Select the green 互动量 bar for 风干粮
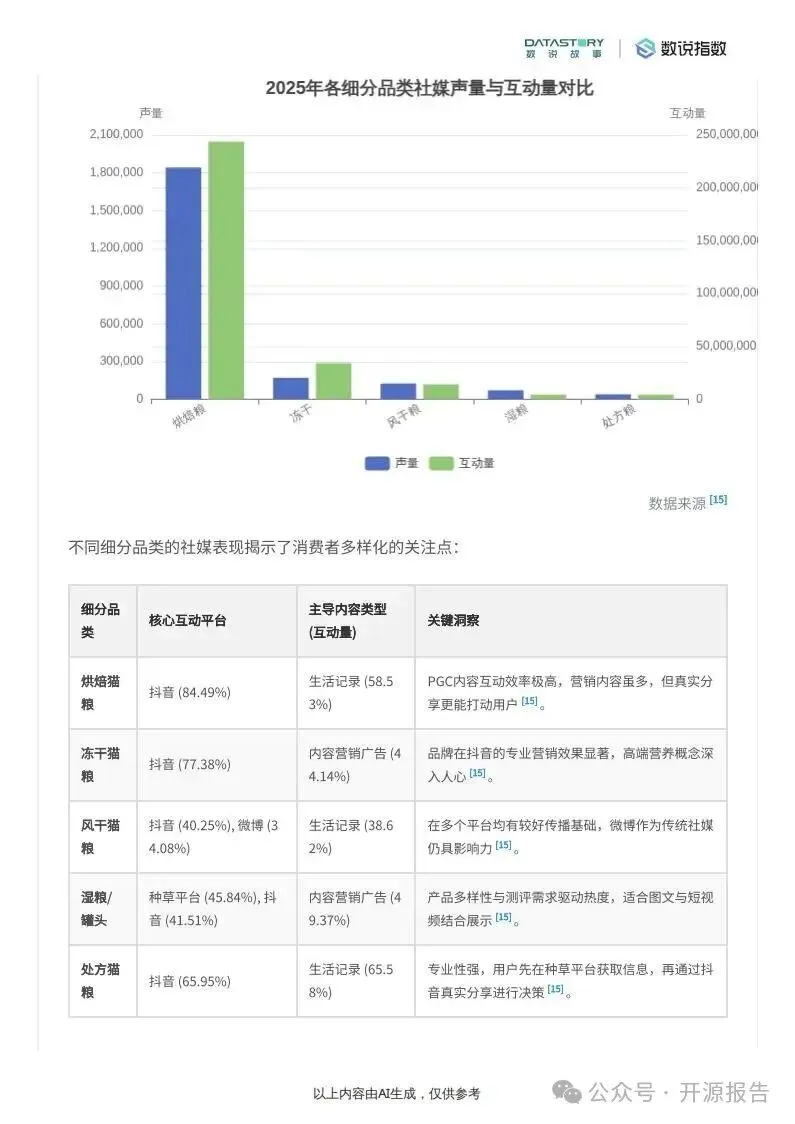 point(441,391)
